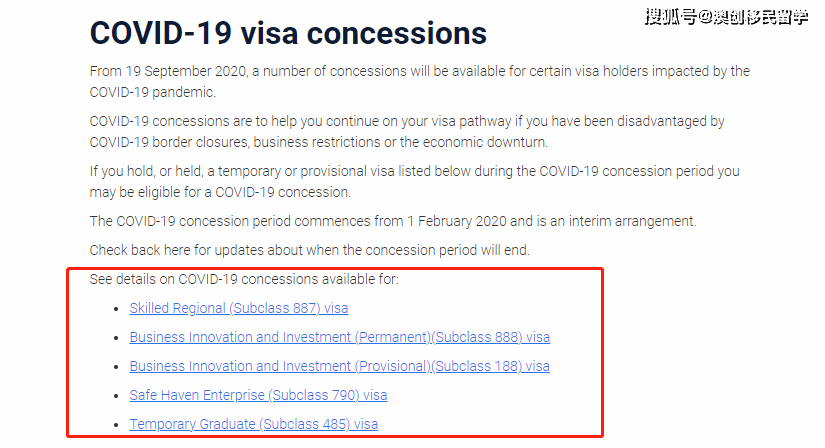Image resolution: width=825 pixels, height=448 pixels.
Task: Click the 'See details on COVID-19 concessions' line
Action: click(x=244, y=279)
